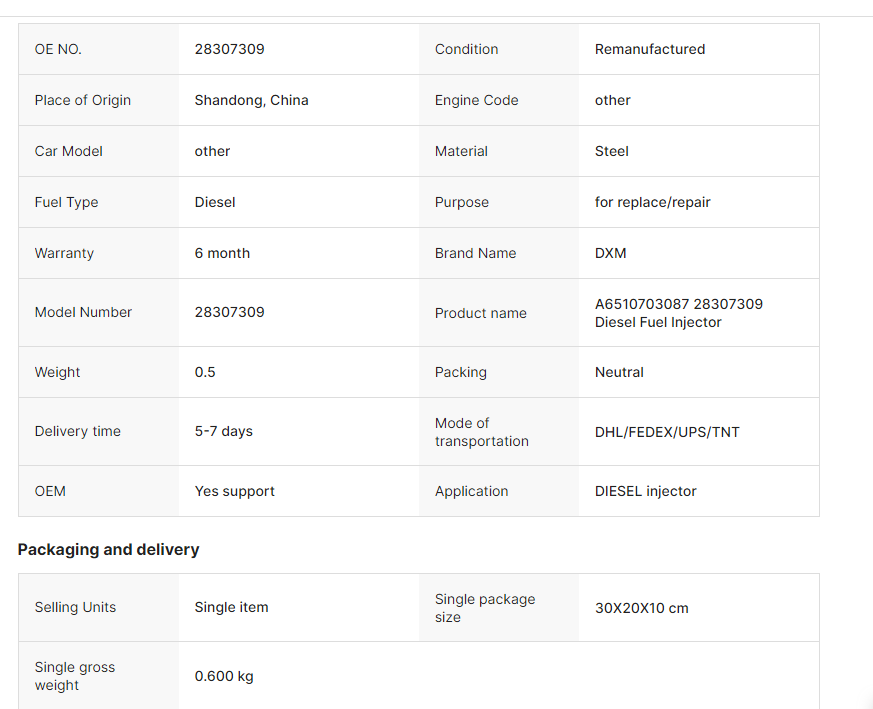
Task: Click the Packaging and delivery heading
Action: (109, 550)
